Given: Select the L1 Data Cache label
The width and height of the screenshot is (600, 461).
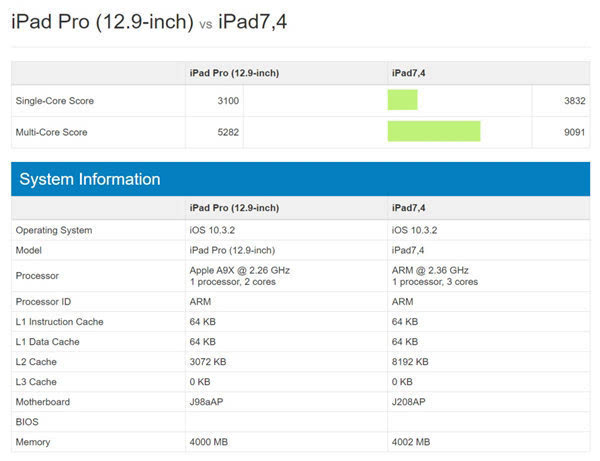Looking at the screenshot, I should [47, 342].
